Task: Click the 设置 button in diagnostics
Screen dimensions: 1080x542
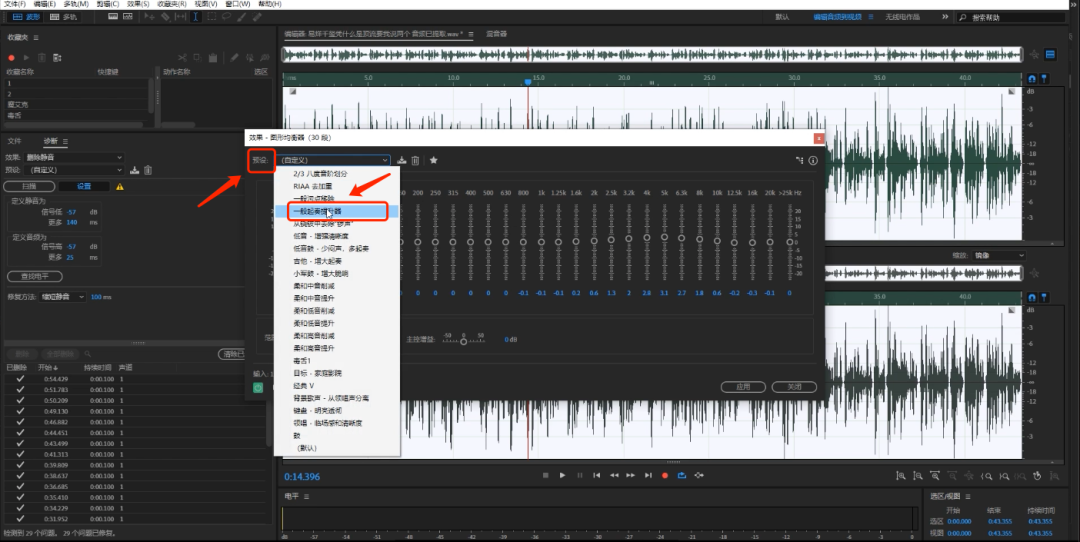Action: [x=84, y=187]
